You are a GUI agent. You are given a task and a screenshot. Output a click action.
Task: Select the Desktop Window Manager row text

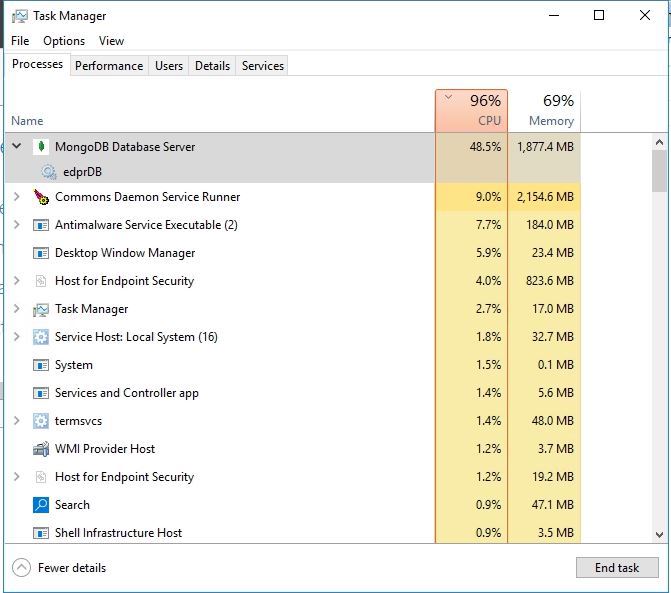click(125, 253)
